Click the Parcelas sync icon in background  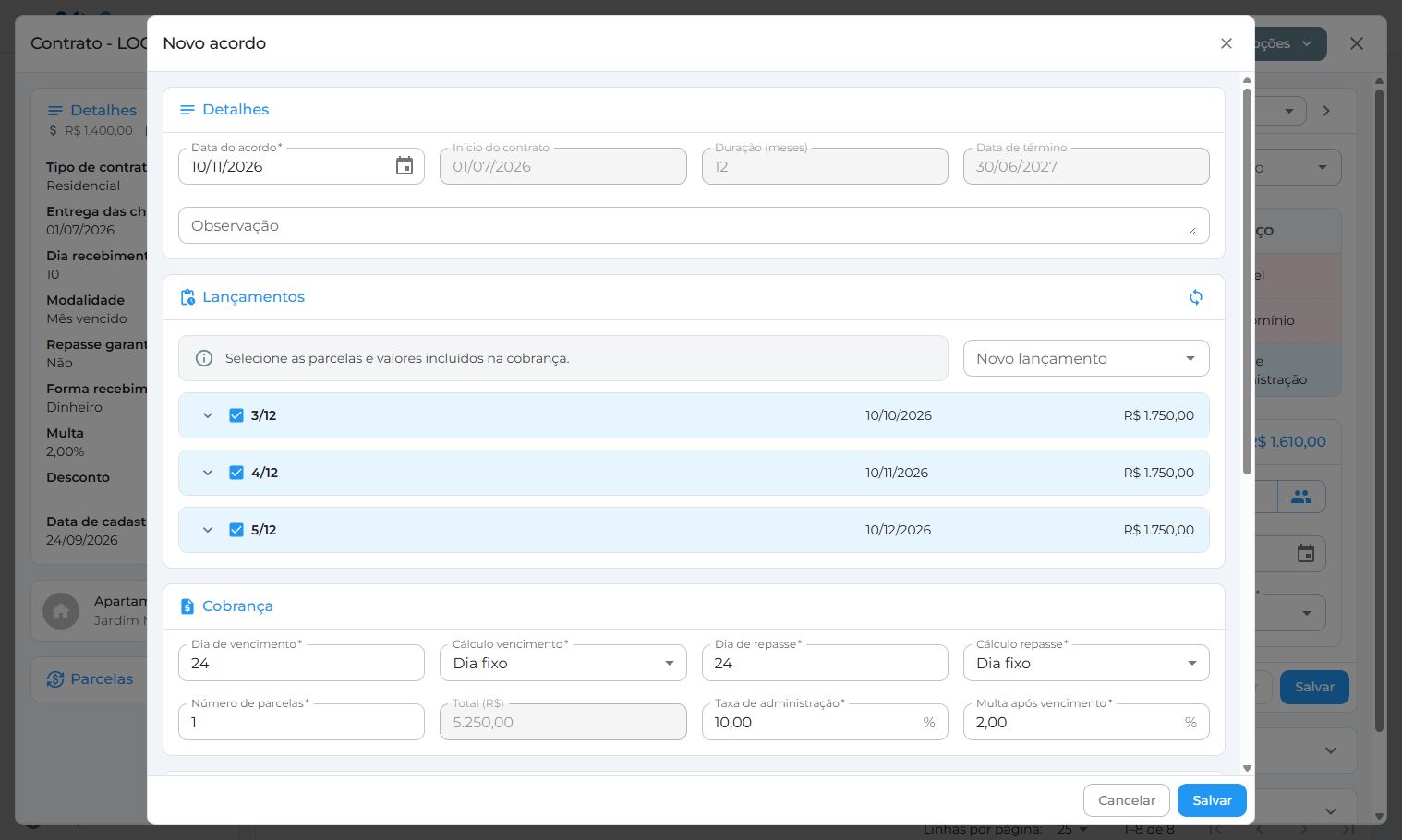[55, 679]
